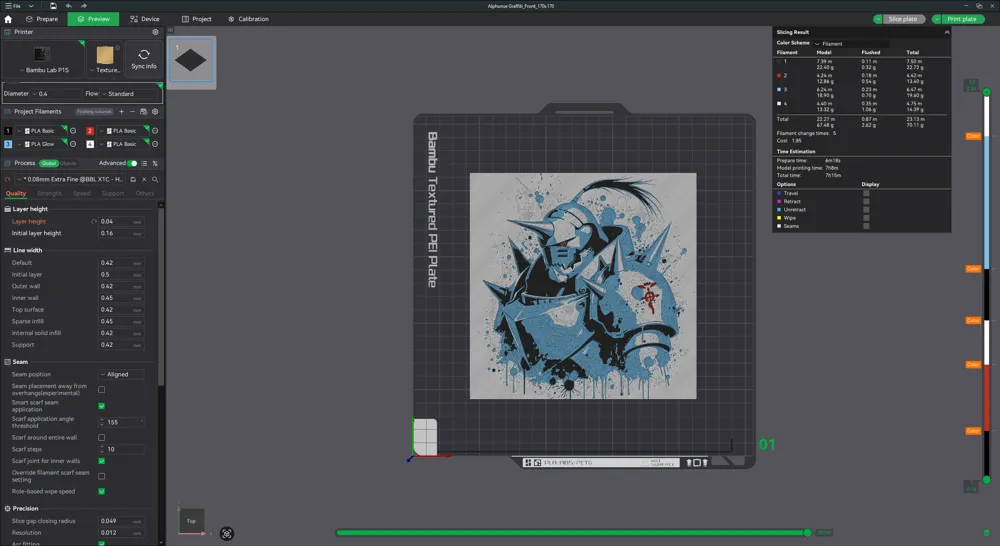Viewport: 1000px width, 546px height.
Task: Uncheck Scarf joint for inner walls
Action: (101, 461)
